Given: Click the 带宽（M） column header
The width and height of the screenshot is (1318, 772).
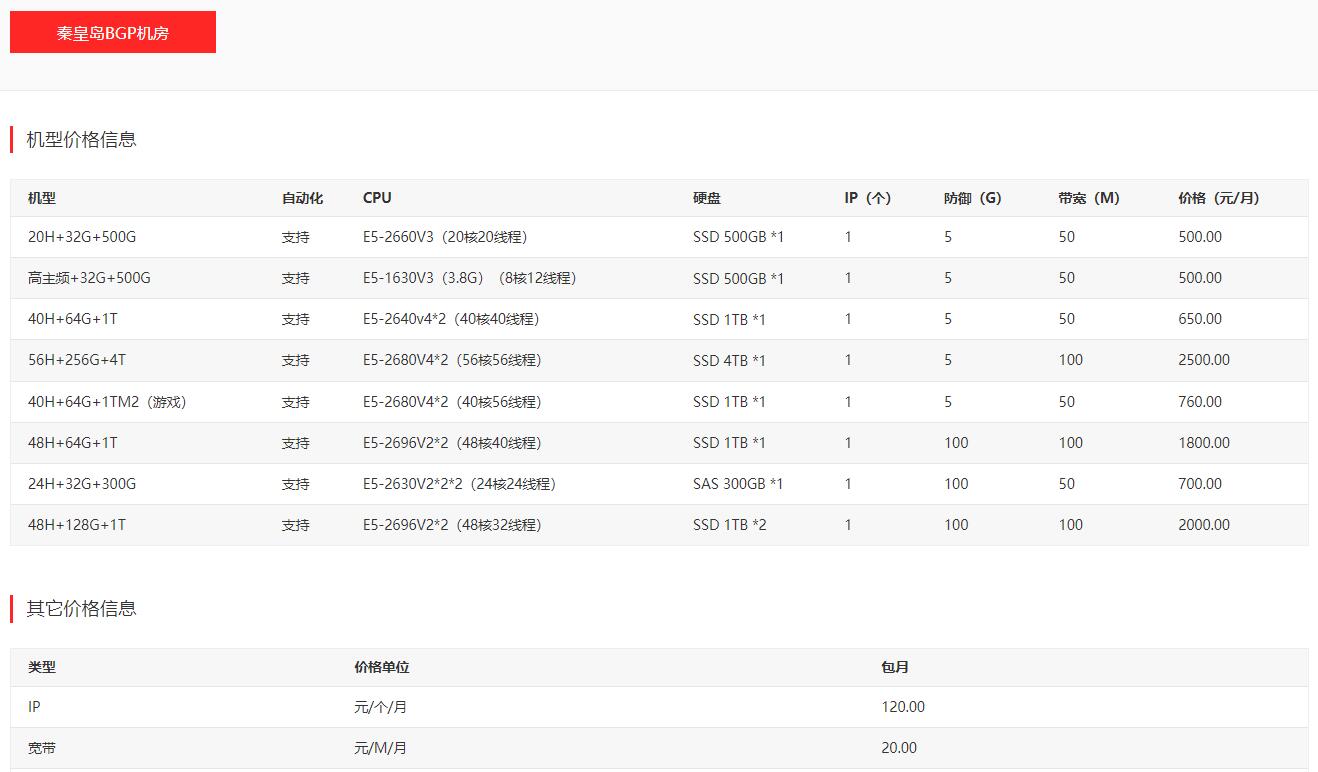Looking at the screenshot, I should (x=1088, y=198).
